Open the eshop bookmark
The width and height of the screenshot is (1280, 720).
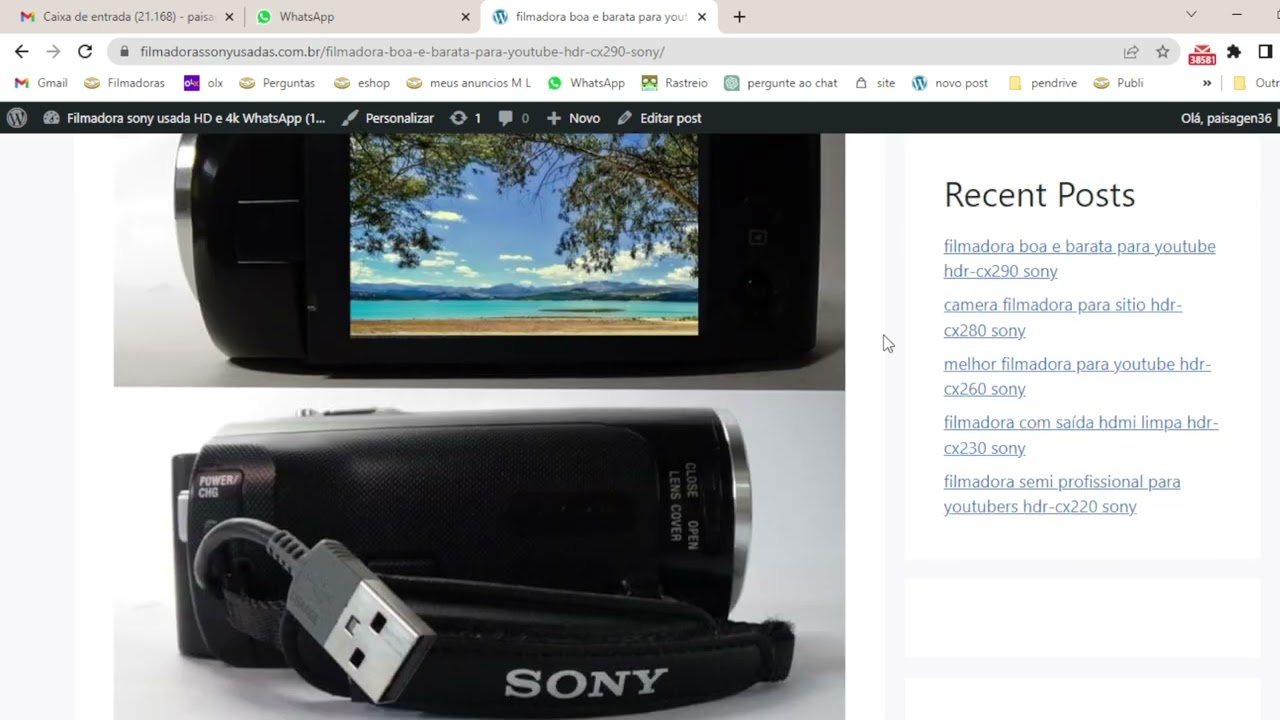point(362,83)
